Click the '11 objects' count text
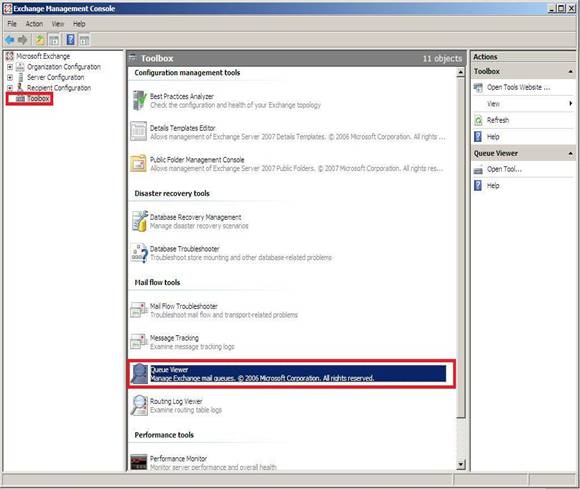 click(442, 58)
